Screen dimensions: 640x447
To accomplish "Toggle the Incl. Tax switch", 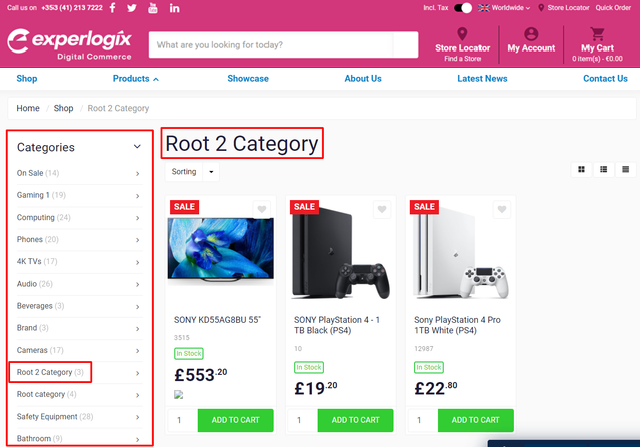I will point(463,8).
